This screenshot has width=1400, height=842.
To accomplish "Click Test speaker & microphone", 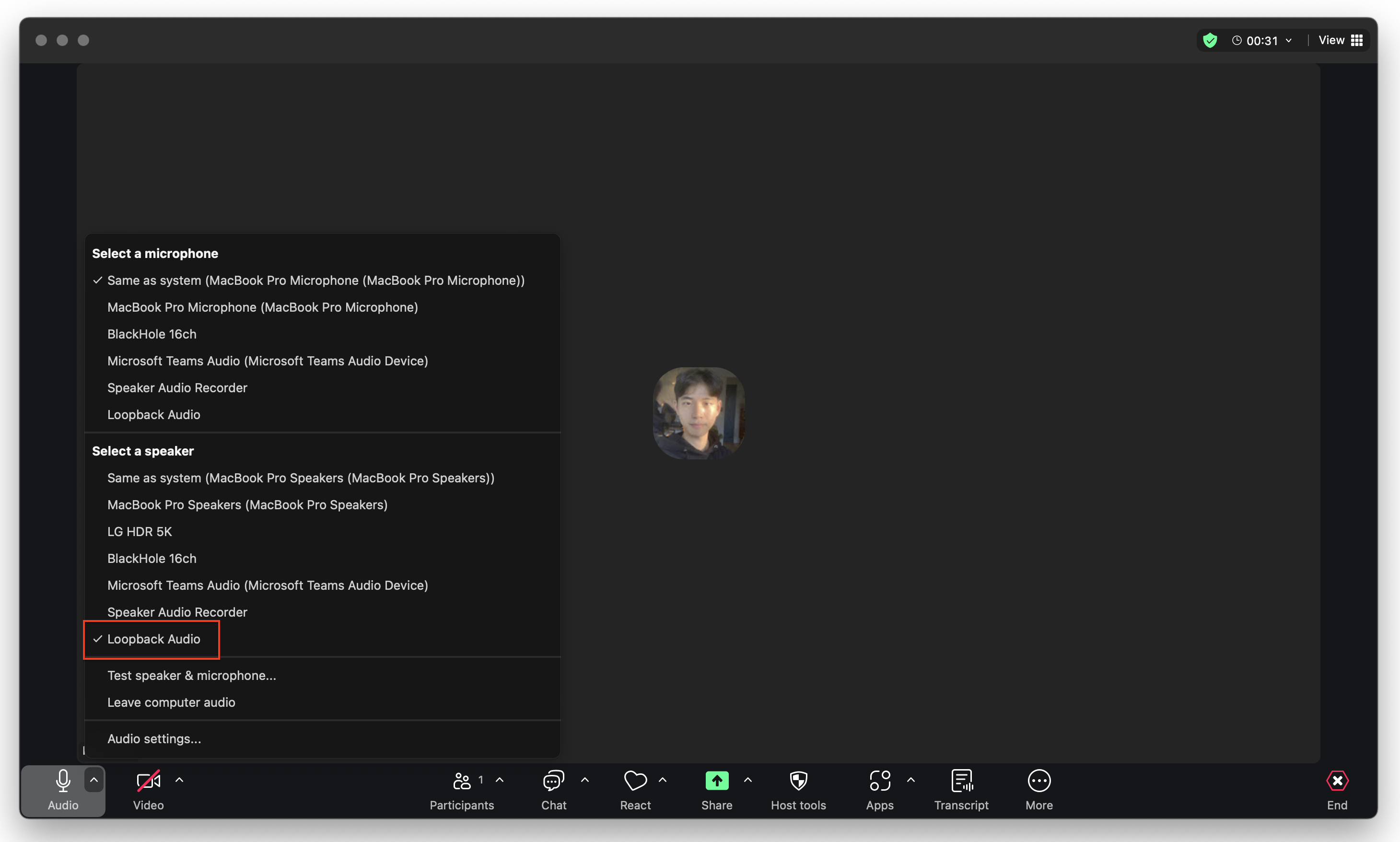I will tap(191, 675).
